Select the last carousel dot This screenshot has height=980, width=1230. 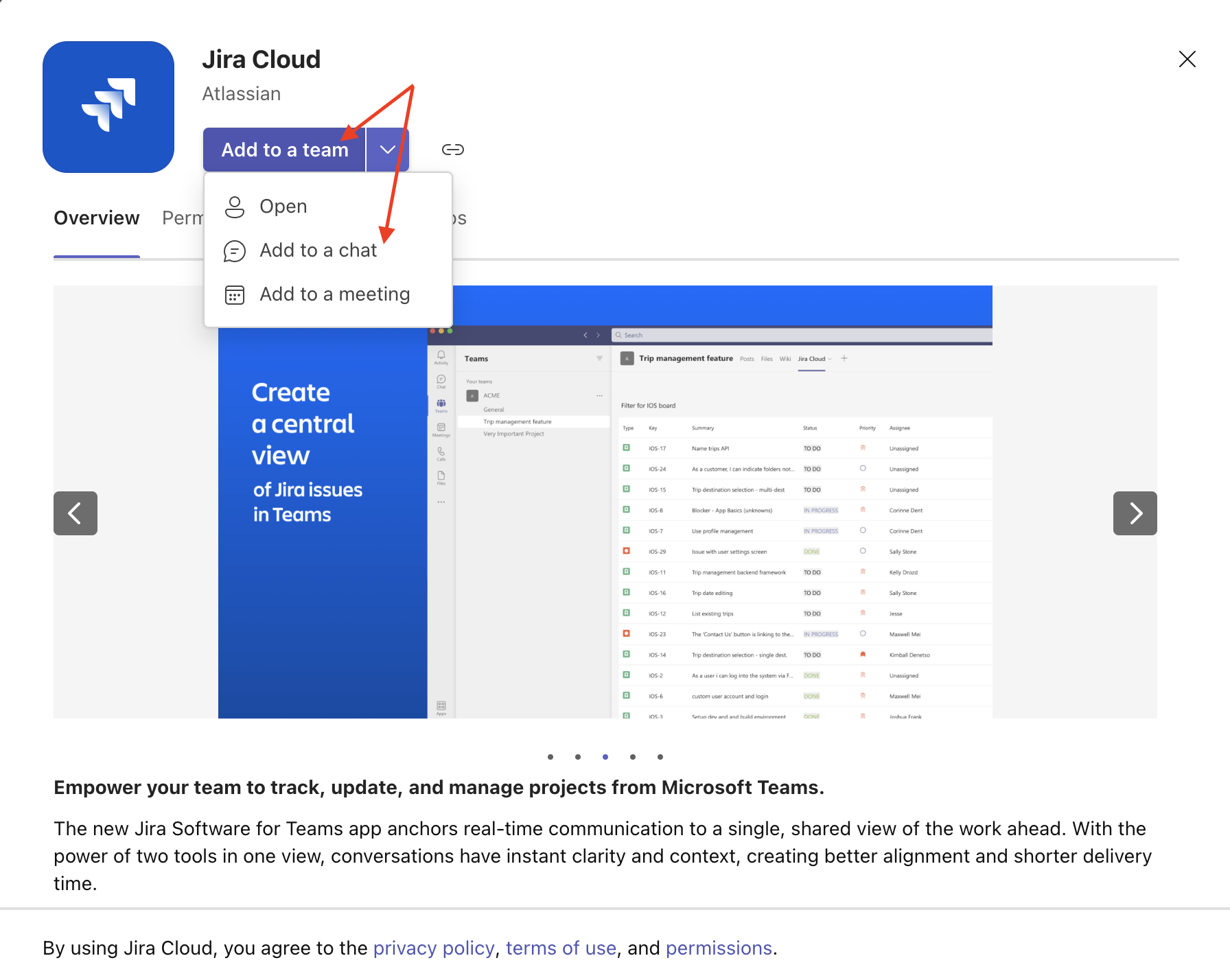660,757
